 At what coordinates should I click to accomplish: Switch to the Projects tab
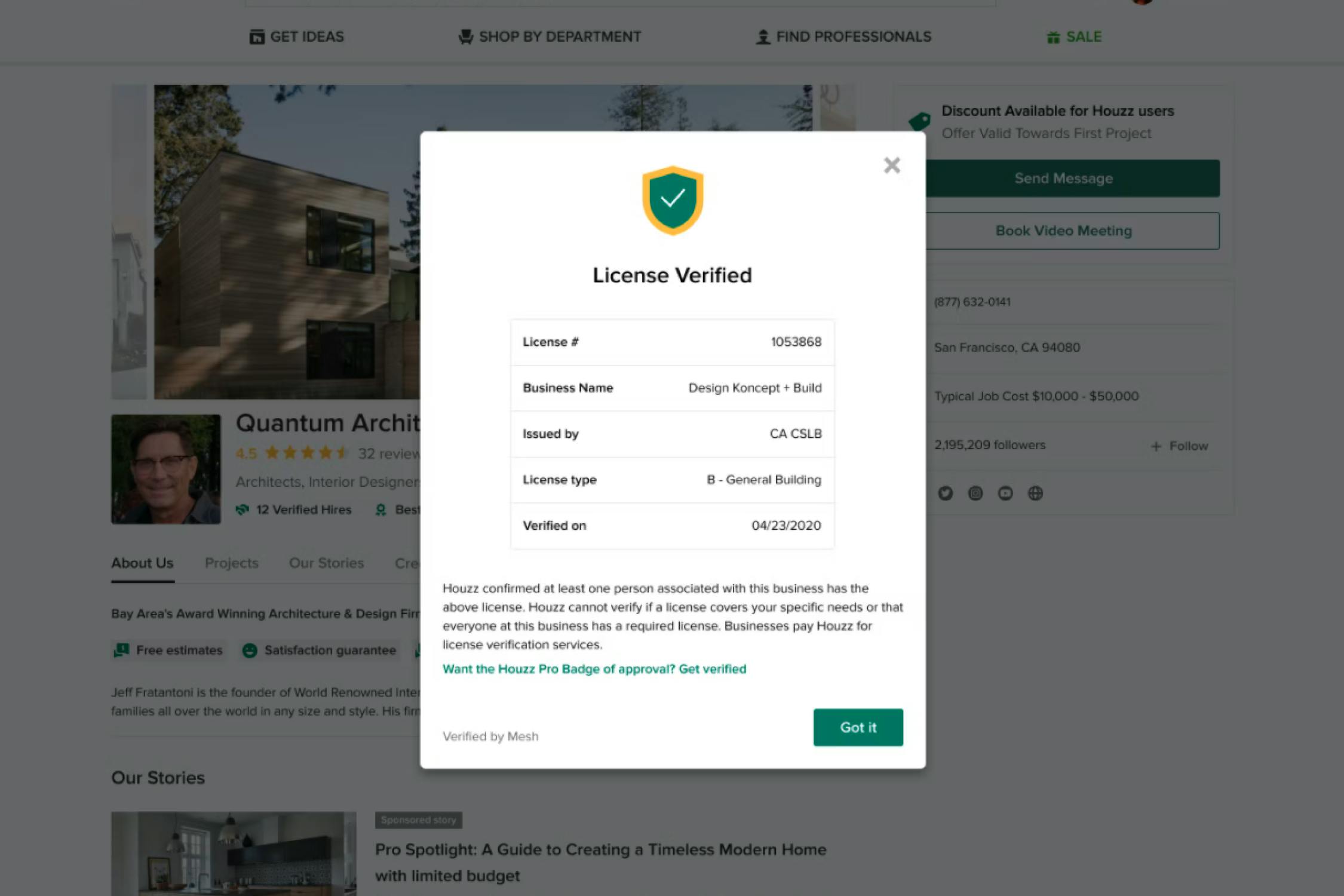232,563
